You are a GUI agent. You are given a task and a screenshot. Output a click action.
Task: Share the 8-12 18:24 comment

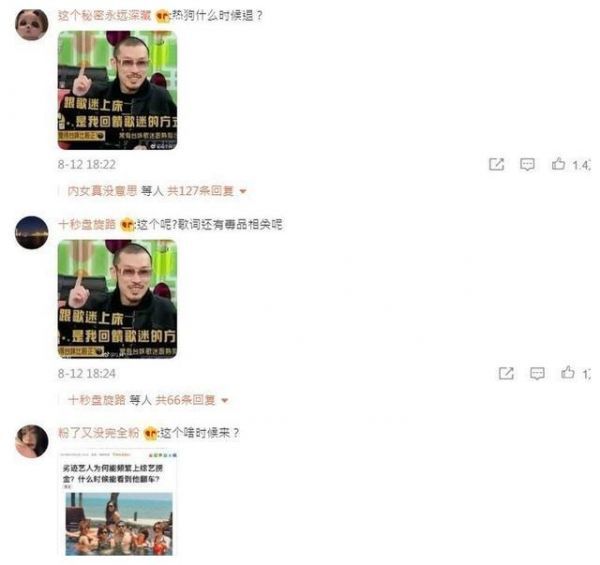click(x=506, y=373)
